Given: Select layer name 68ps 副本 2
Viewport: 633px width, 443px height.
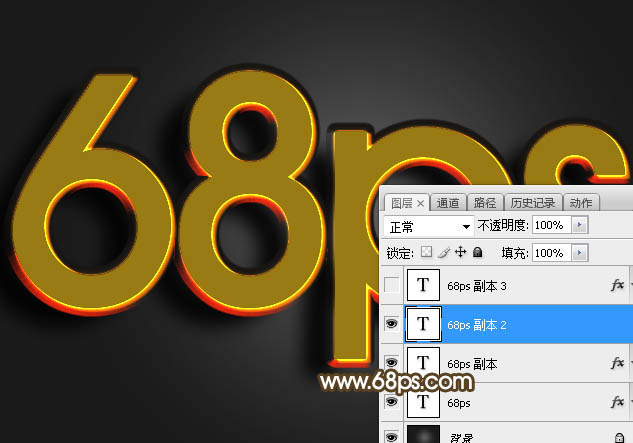Looking at the screenshot, I should click(x=476, y=325).
